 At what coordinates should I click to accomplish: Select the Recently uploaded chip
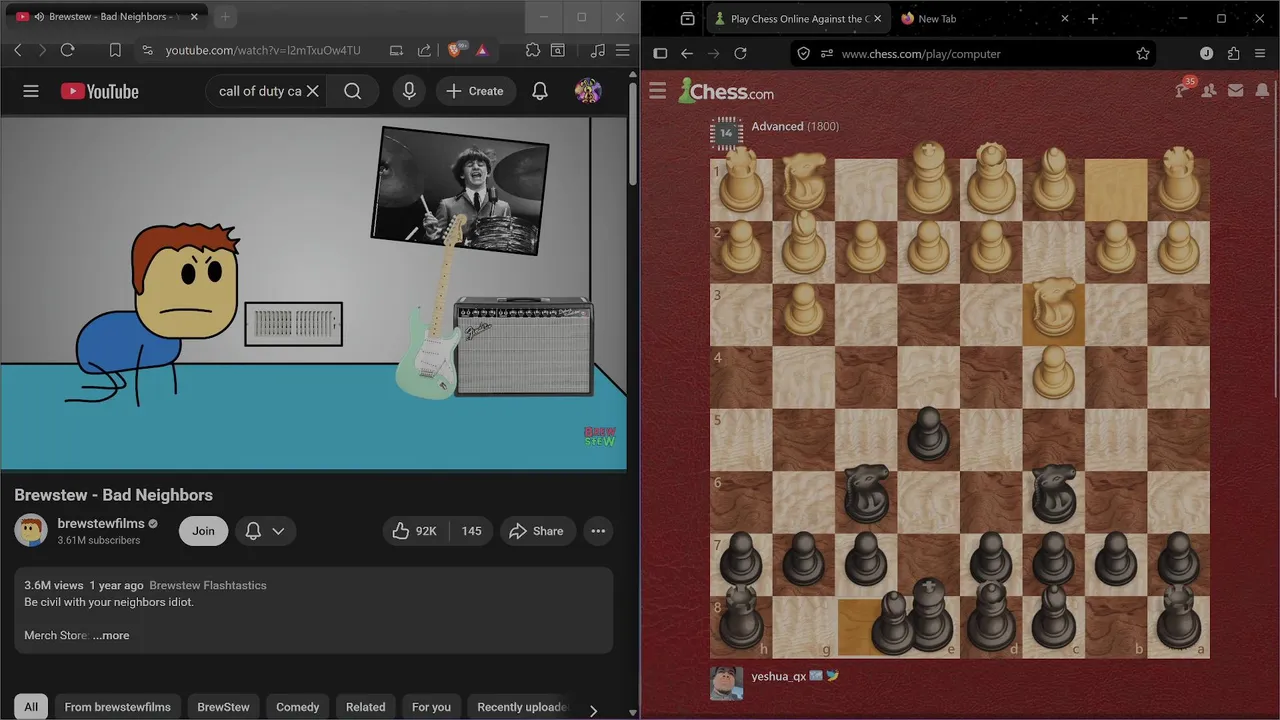520,707
